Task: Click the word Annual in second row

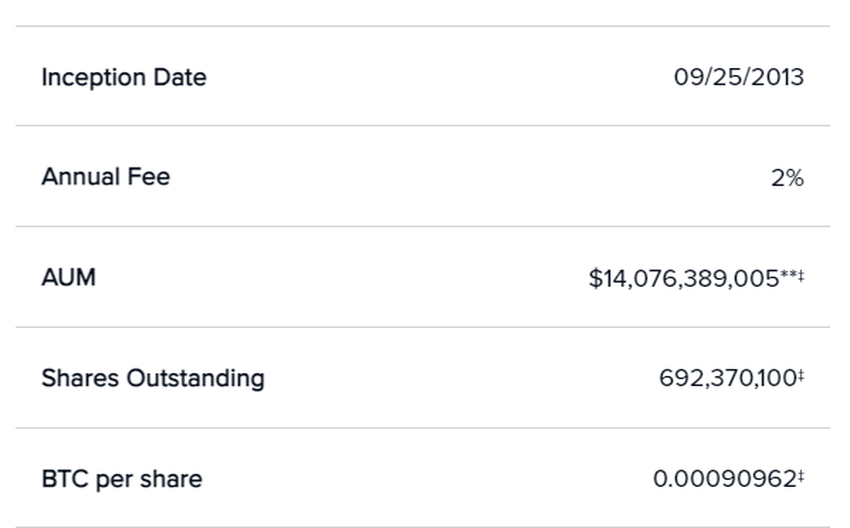Action: [81, 177]
